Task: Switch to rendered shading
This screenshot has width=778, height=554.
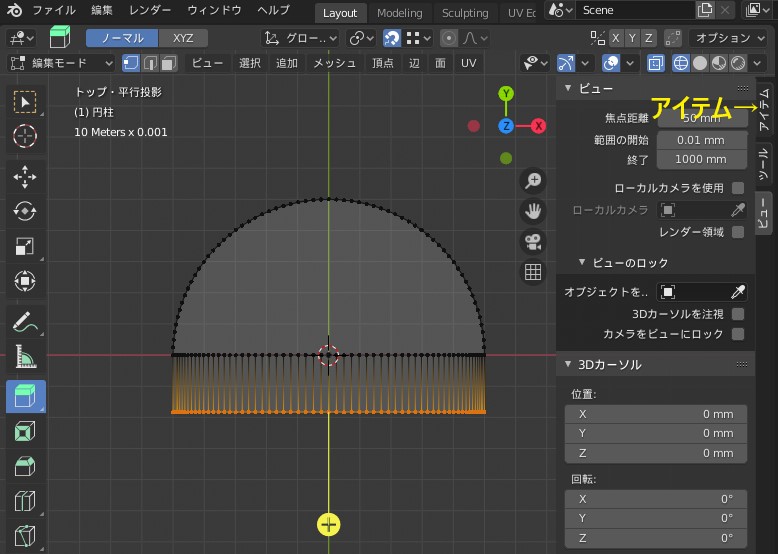Action: click(738, 63)
